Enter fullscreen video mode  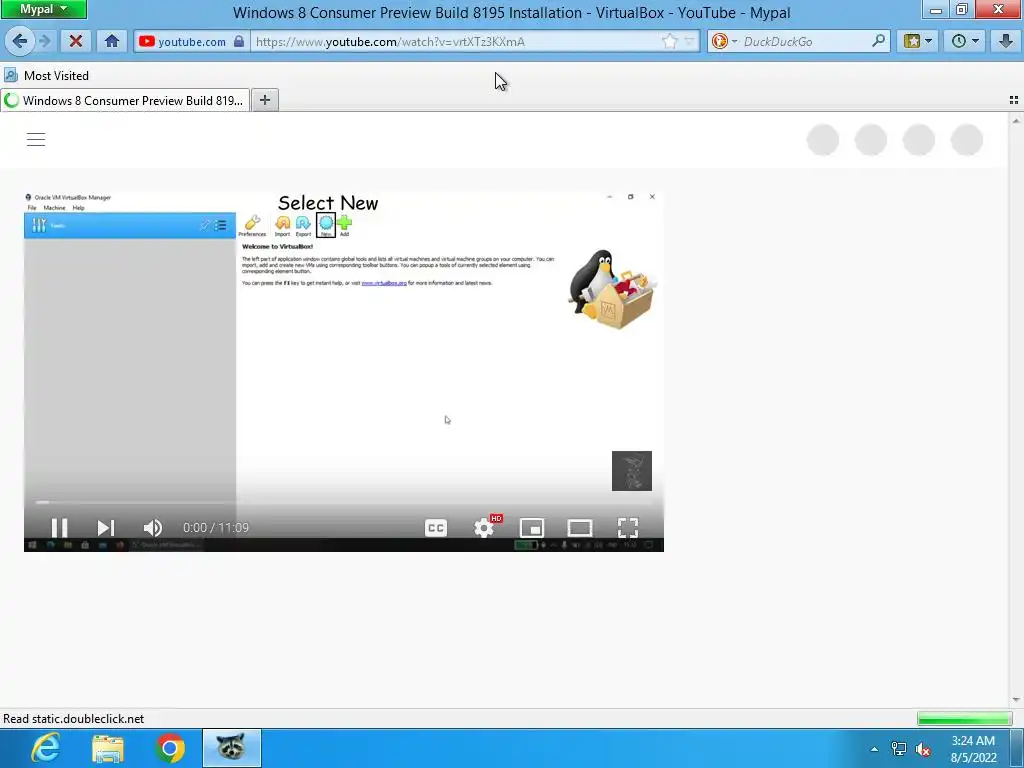tap(628, 528)
